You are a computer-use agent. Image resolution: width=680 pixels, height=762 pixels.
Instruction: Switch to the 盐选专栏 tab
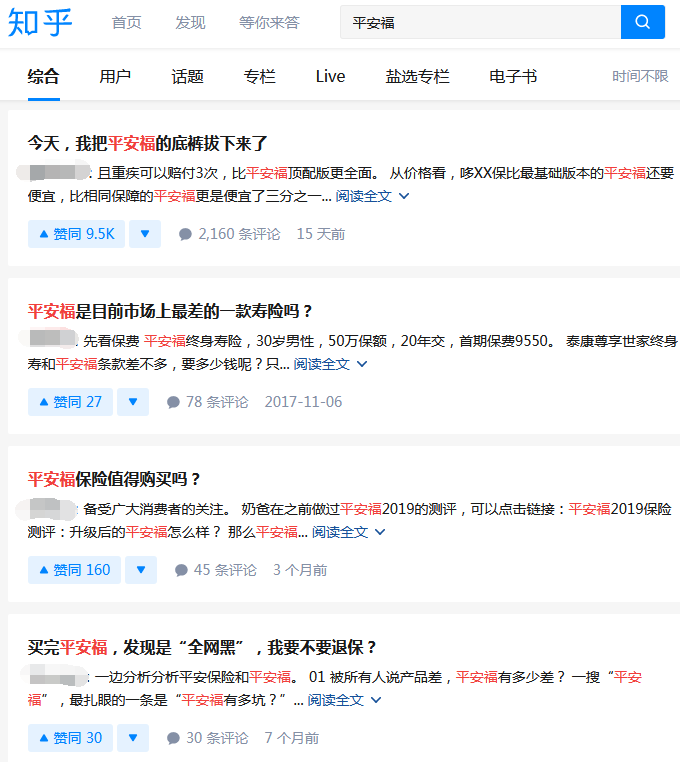418,76
